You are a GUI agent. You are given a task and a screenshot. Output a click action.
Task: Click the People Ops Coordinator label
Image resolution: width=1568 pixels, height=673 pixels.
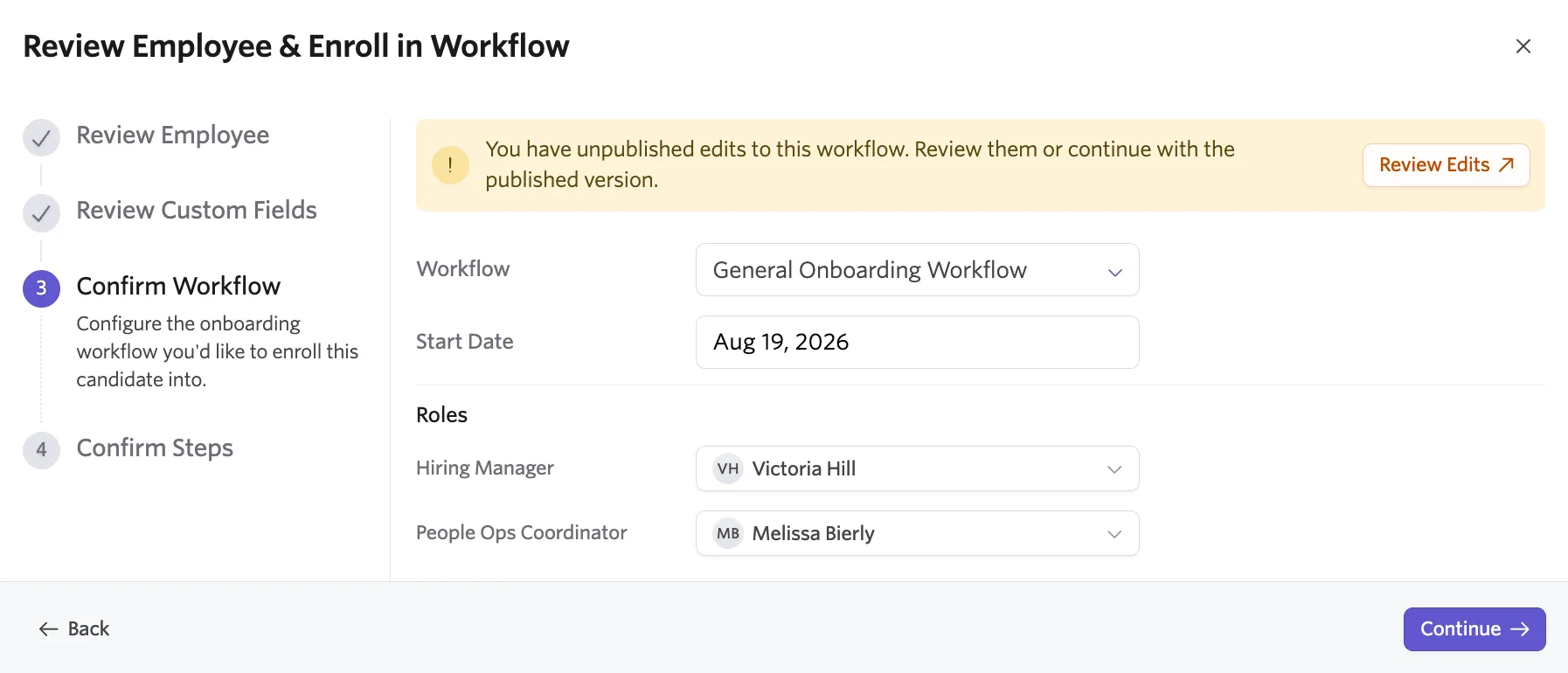tap(521, 533)
